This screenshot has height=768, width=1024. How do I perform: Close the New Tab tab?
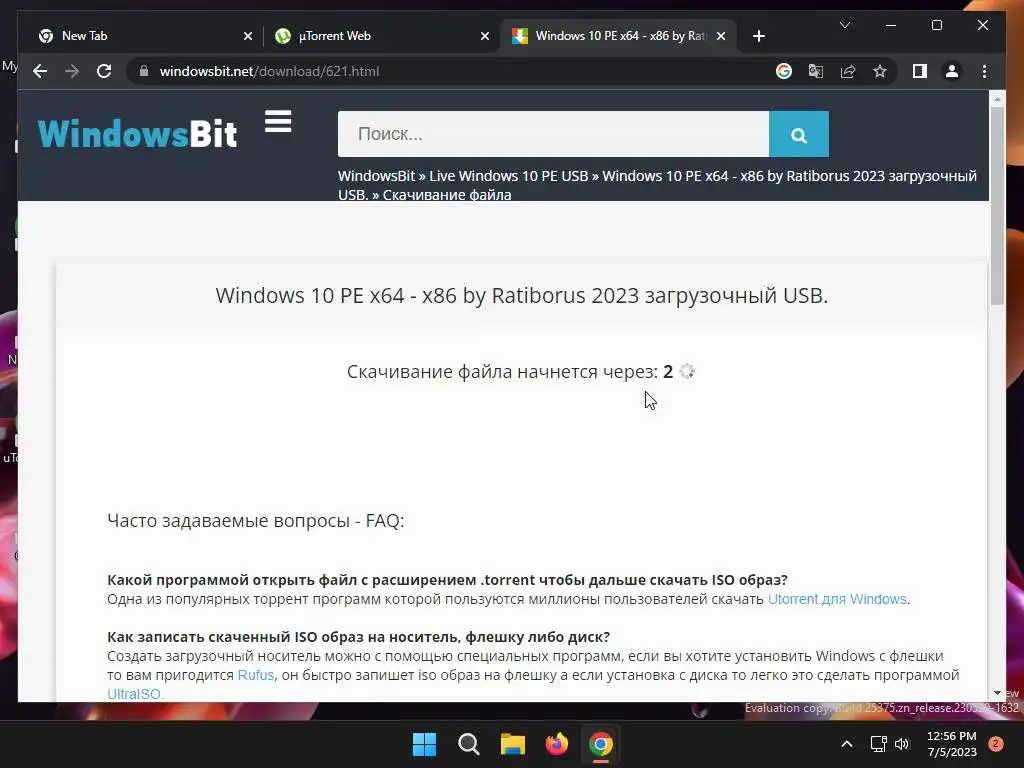coord(248,37)
